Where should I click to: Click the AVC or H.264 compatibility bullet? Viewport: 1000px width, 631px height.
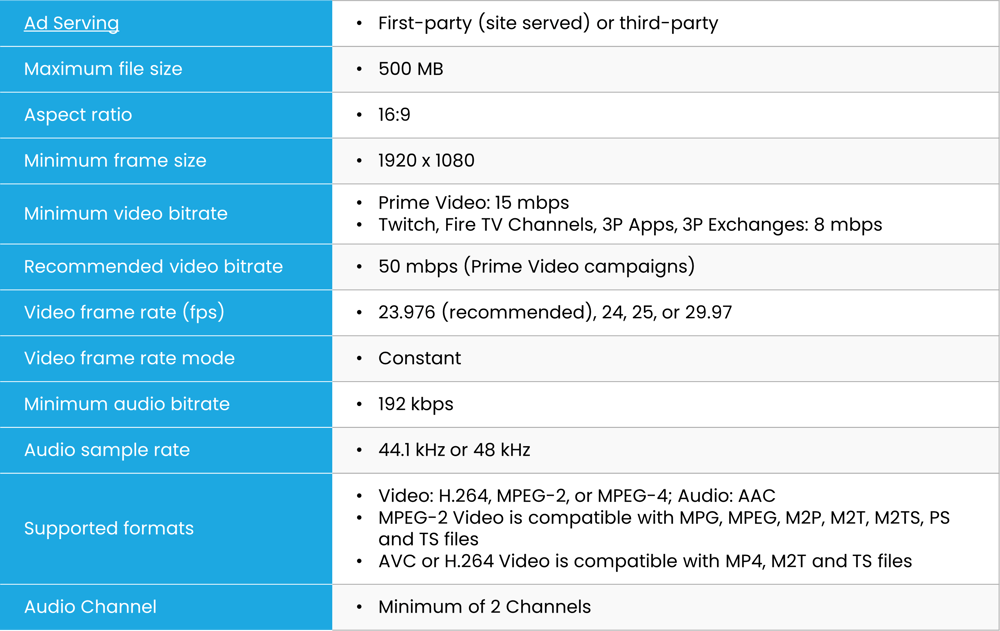(644, 561)
